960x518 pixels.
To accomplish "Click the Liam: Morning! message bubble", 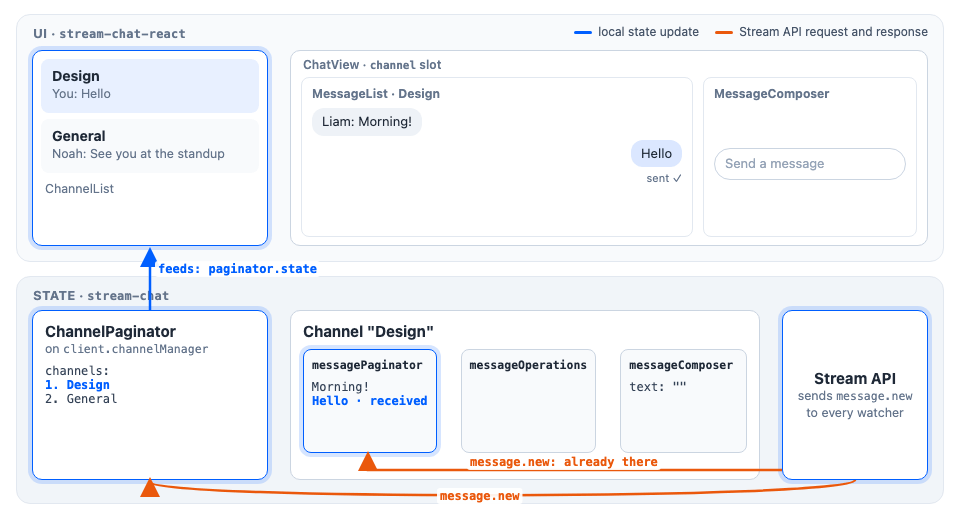I will coord(367,121).
